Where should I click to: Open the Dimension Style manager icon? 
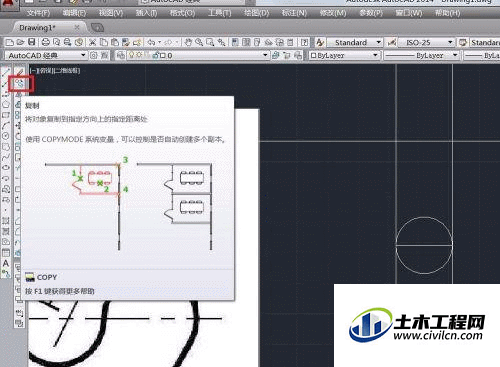click(392, 42)
